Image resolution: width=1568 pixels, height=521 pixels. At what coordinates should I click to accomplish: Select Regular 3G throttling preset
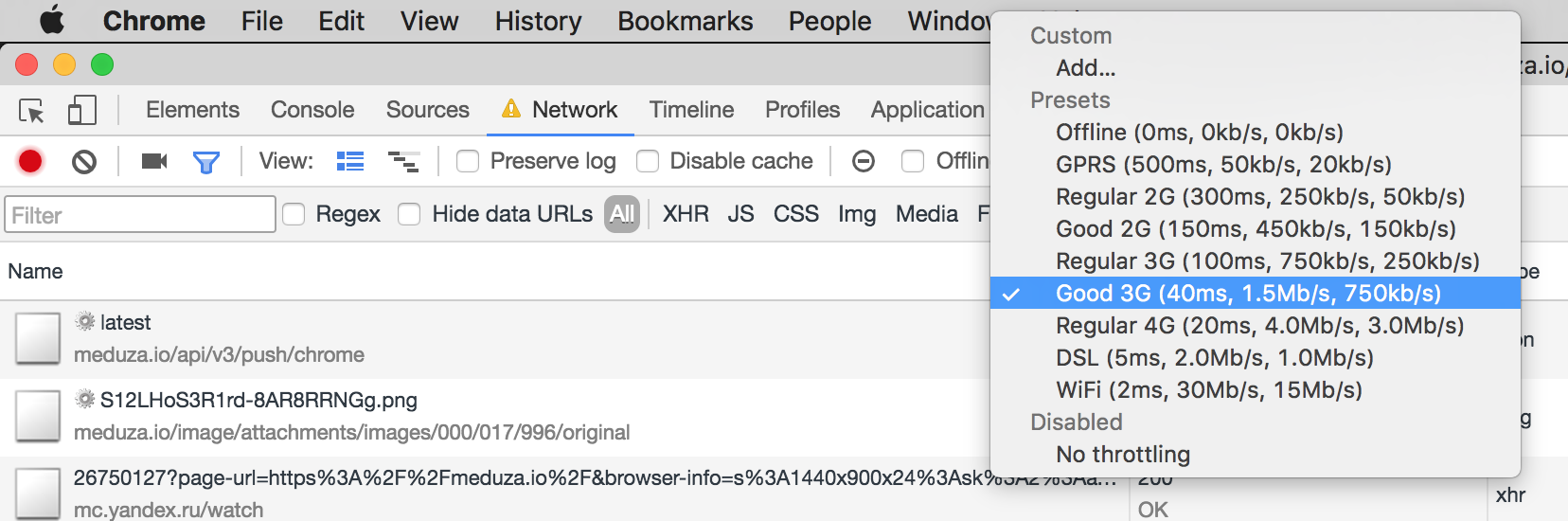coord(1256,261)
